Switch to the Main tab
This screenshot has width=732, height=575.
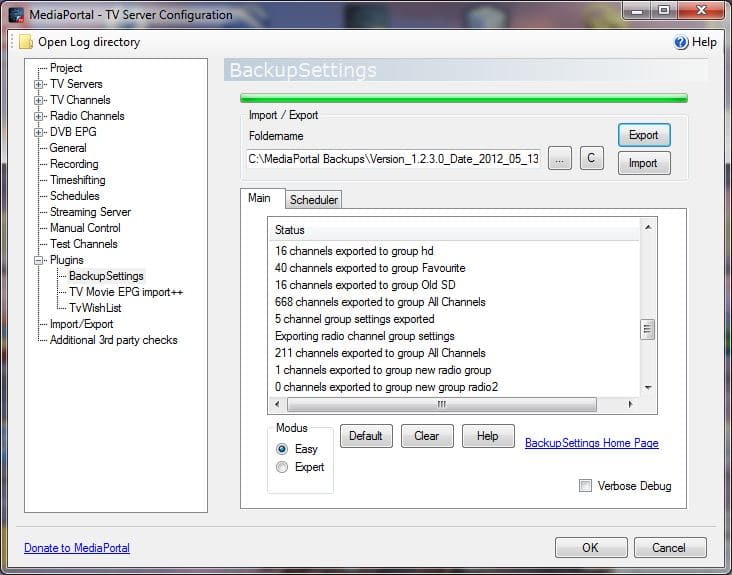(262, 198)
